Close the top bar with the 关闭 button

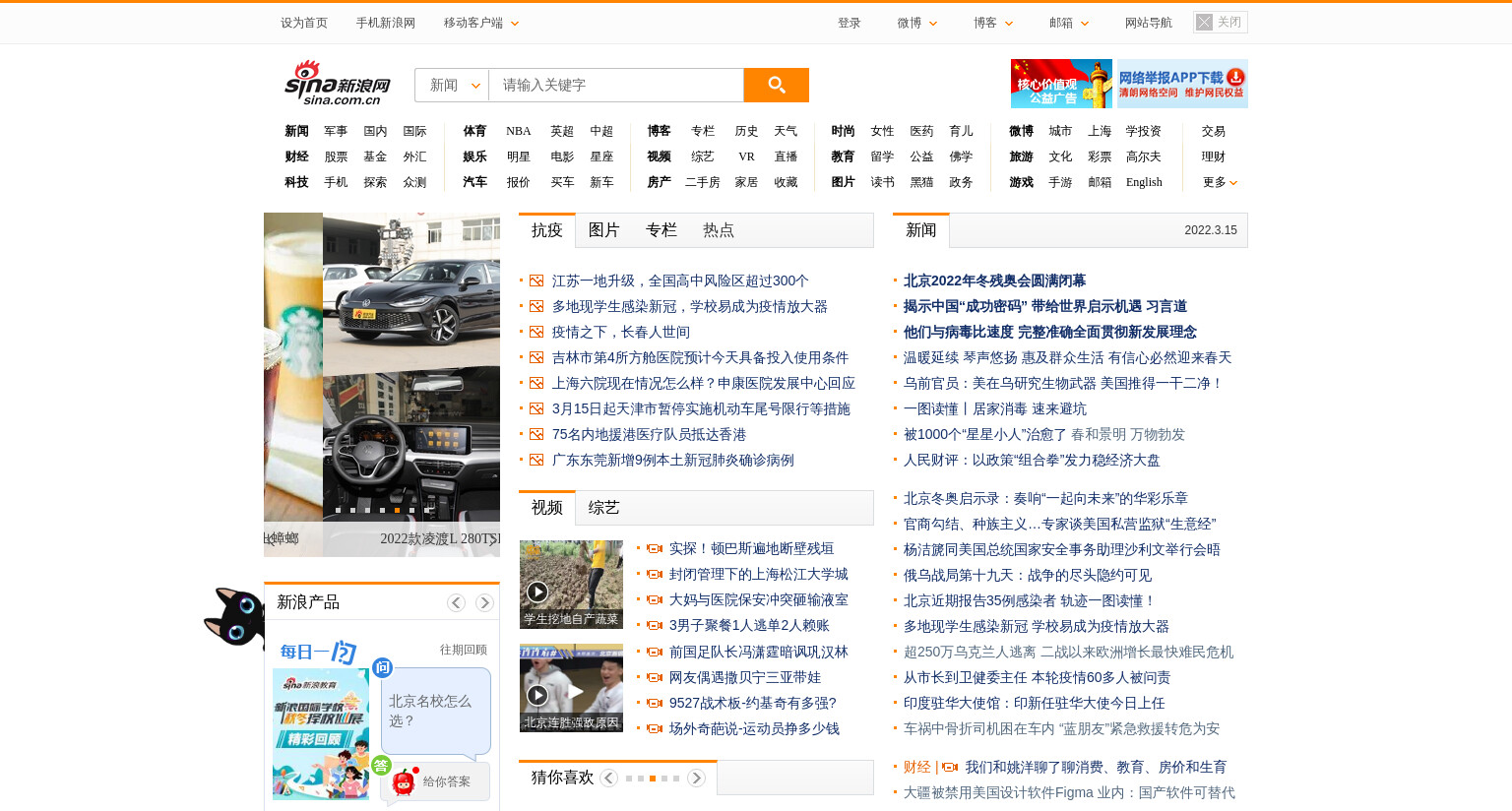(1220, 22)
